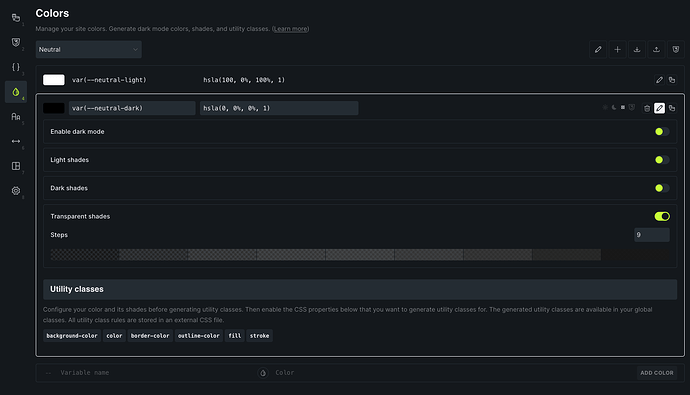Viewport: 690px width, 395px height.
Task: Open the spacing arrows panel in the sidebar
Action: click(x=16, y=141)
